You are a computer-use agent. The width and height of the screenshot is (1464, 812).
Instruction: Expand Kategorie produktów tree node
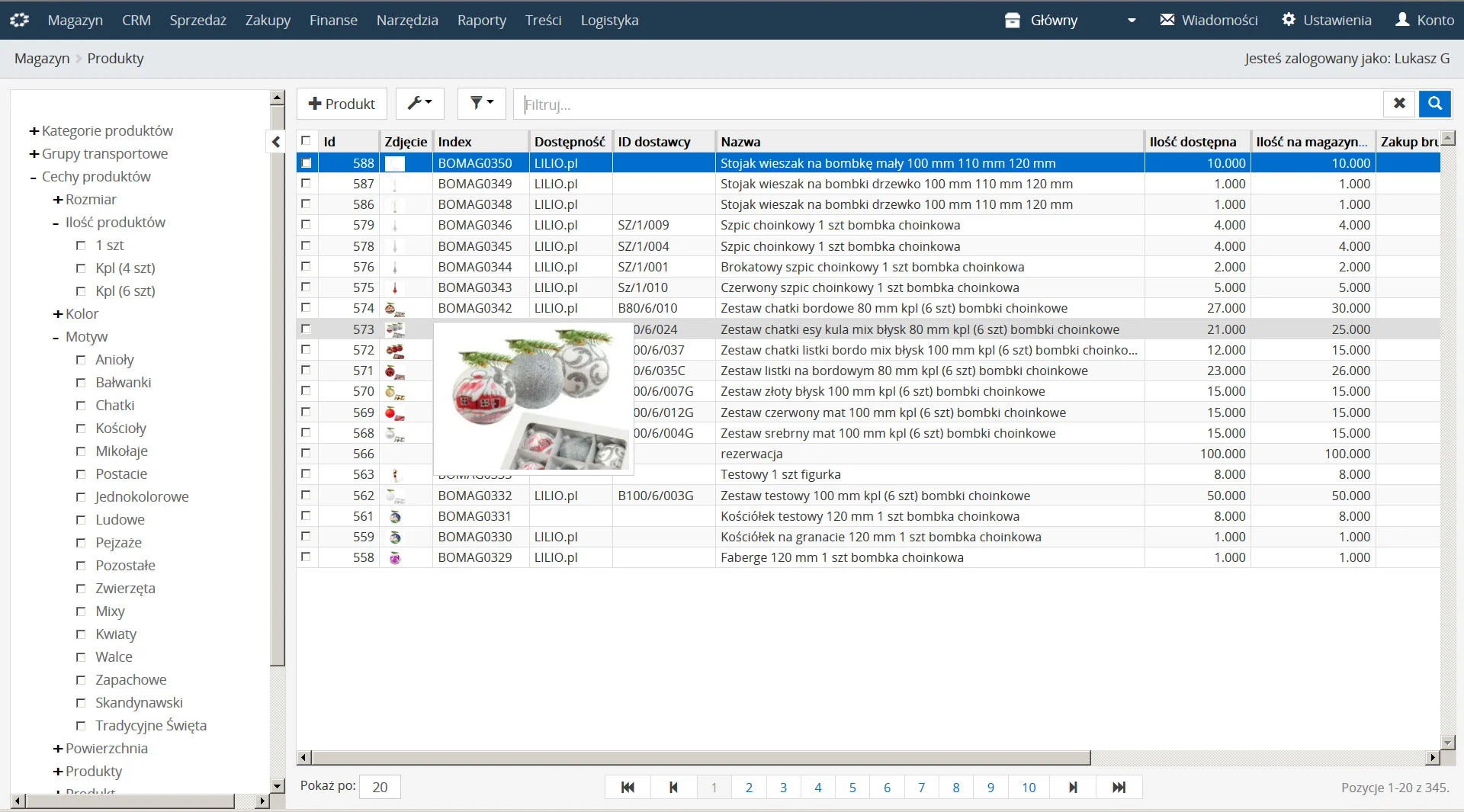click(x=34, y=131)
